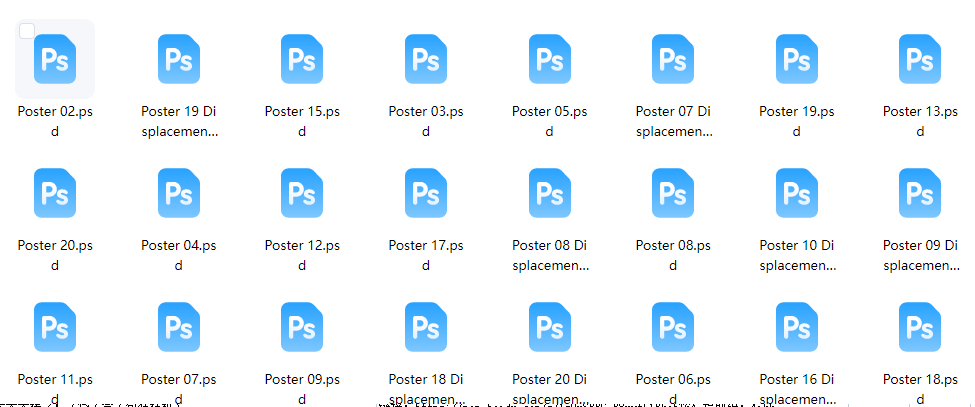Select the Poster 12.psd file icon
The height and width of the screenshot is (407, 975).
pos(302,193)
